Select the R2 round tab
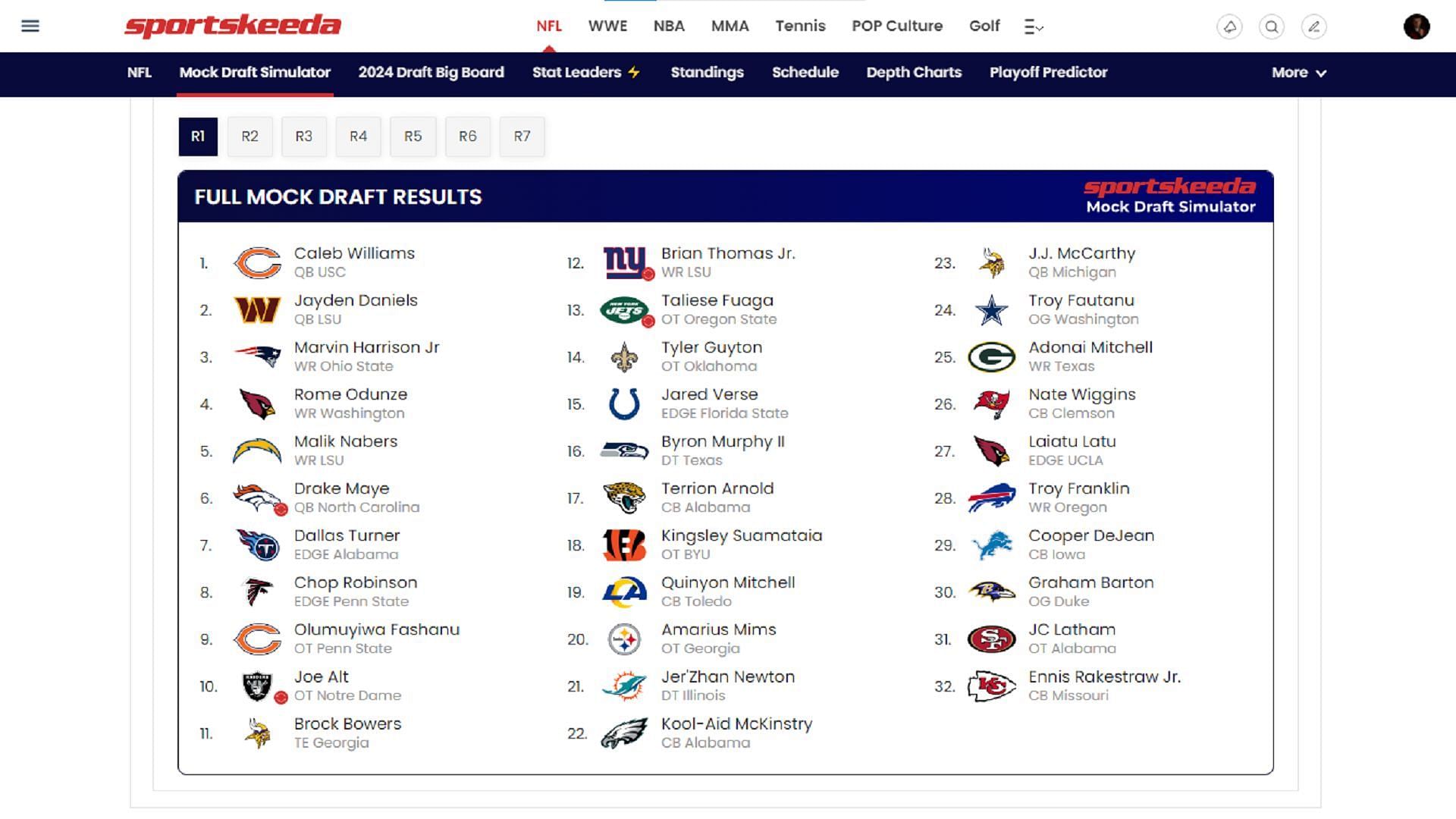This screenshot has height=819, width=1456. (249, 136)
